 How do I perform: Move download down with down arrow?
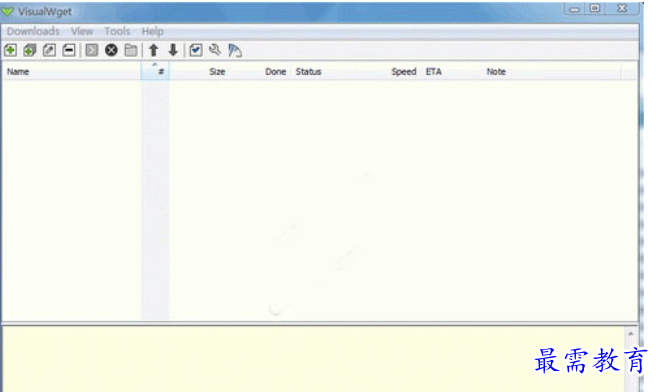pos(173,50)
